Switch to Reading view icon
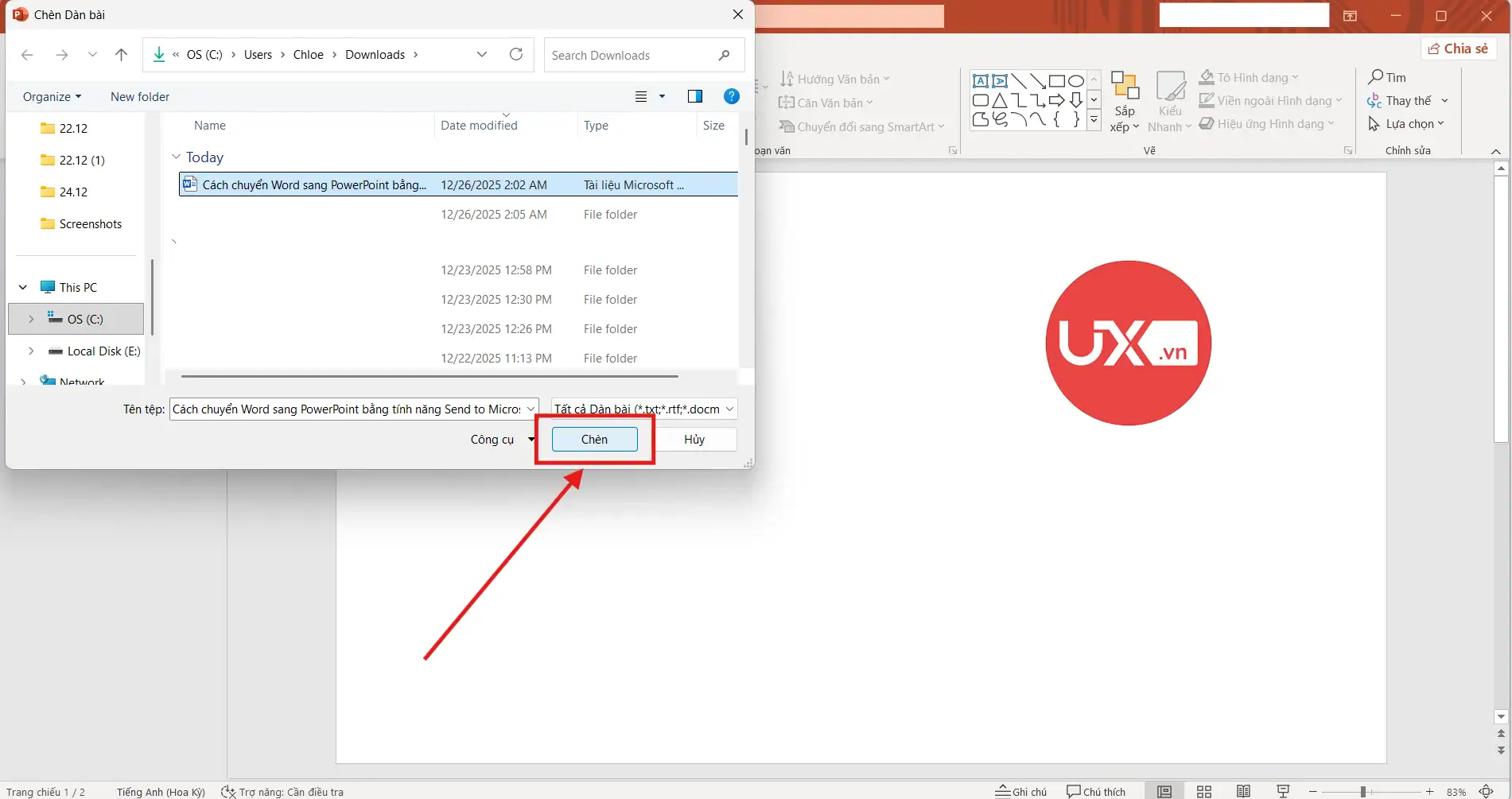 [1243, 791]
